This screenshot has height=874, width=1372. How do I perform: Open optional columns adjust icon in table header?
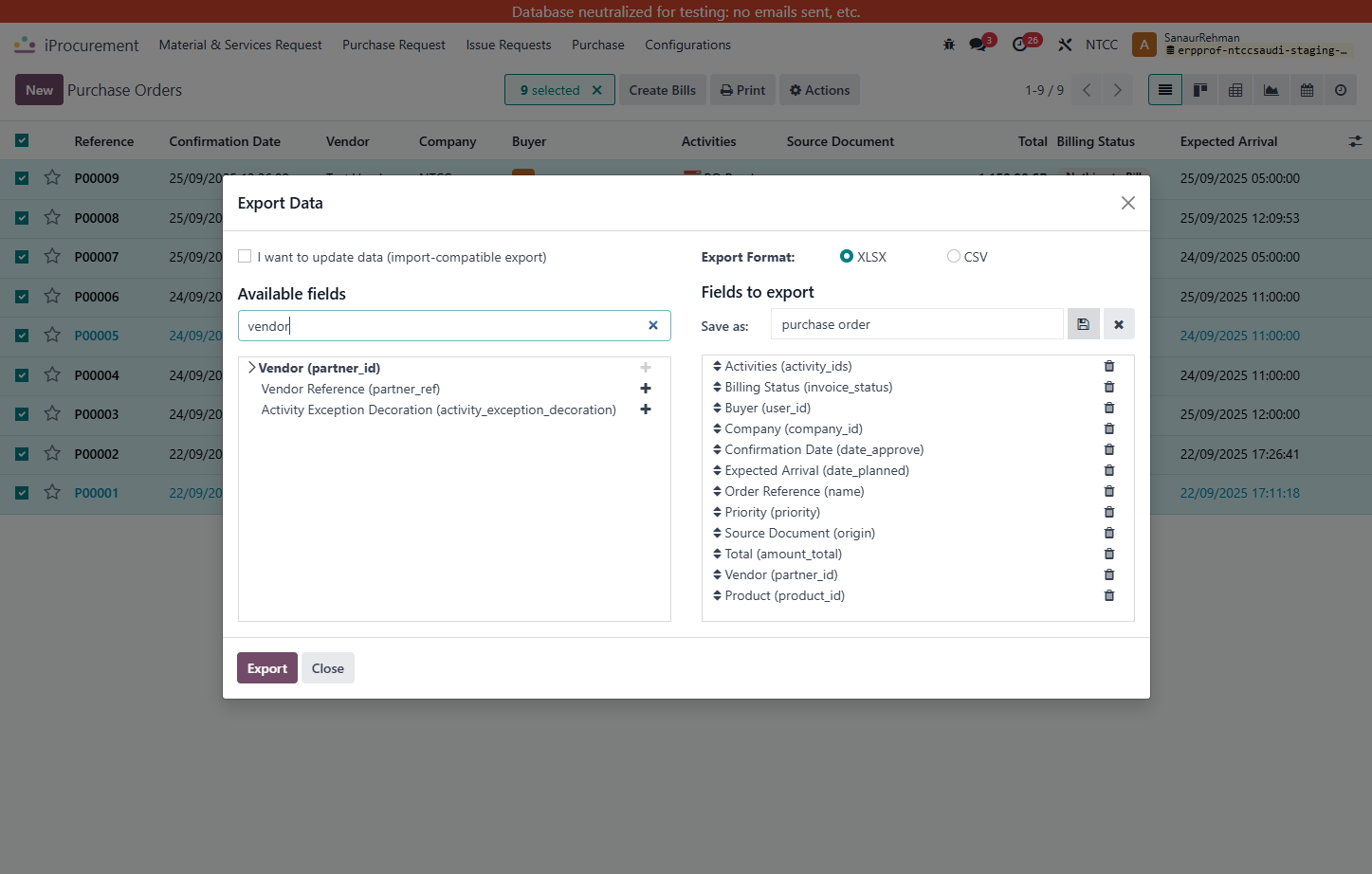(1355, 141)
